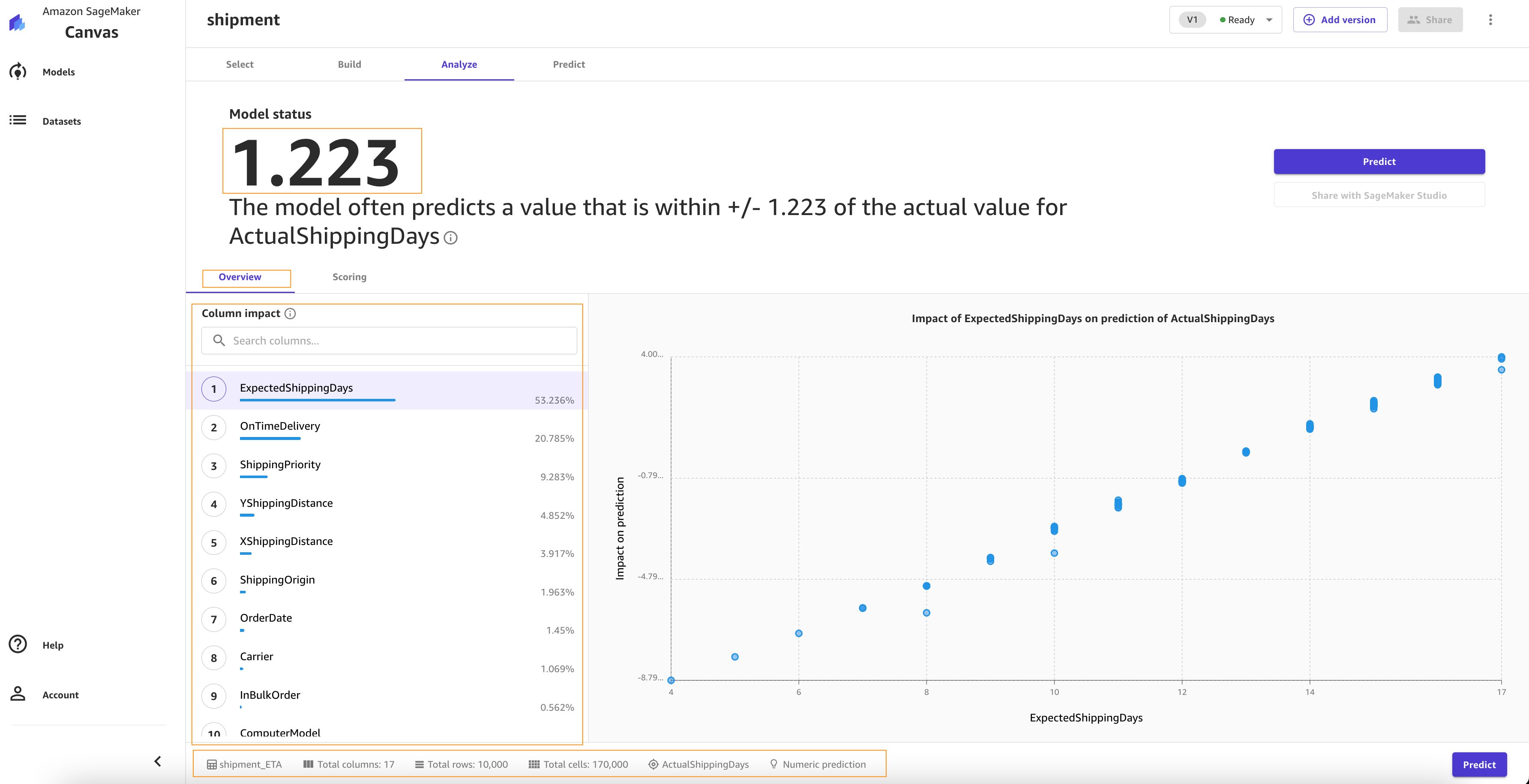Switch to the Scoring tab
The image size is (1529, 784).
pyautogui.click(x=349, y=277)
